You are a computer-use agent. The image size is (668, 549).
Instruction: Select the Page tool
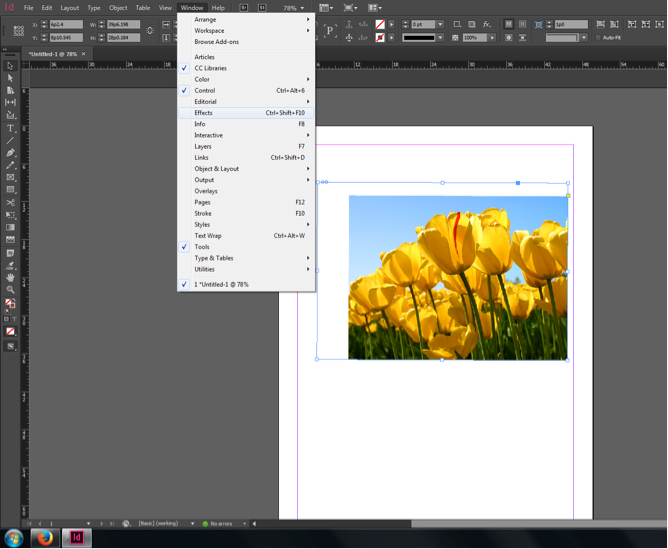[x=10, y=90]
